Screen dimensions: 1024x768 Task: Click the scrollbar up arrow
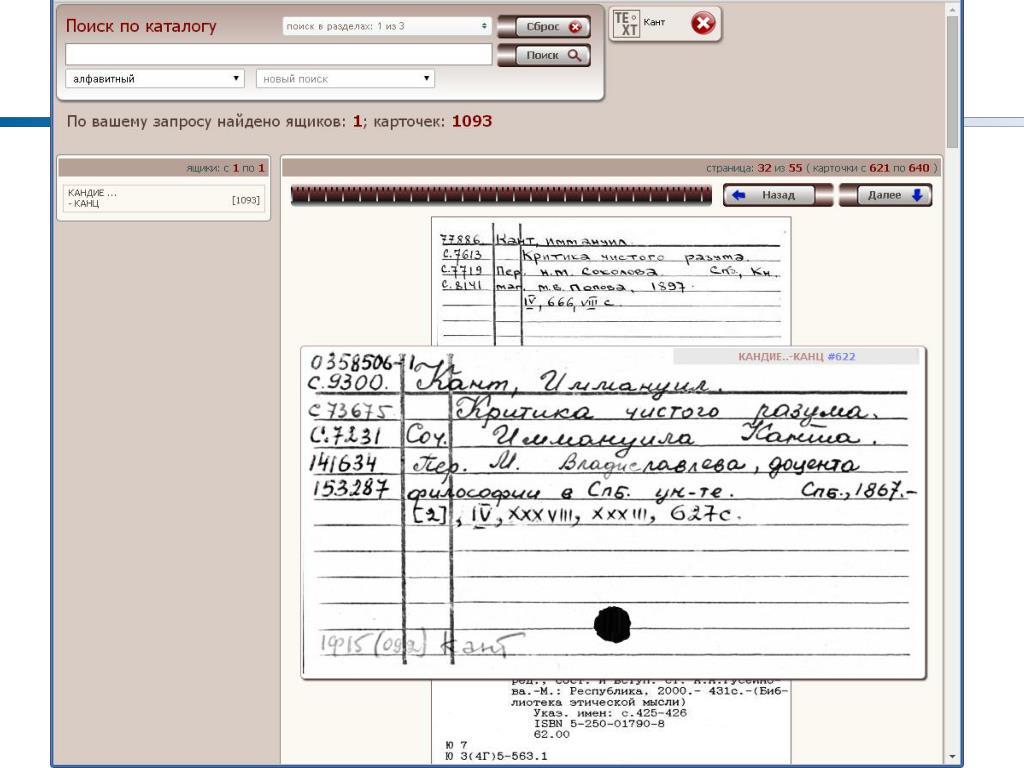click(952, 8)
